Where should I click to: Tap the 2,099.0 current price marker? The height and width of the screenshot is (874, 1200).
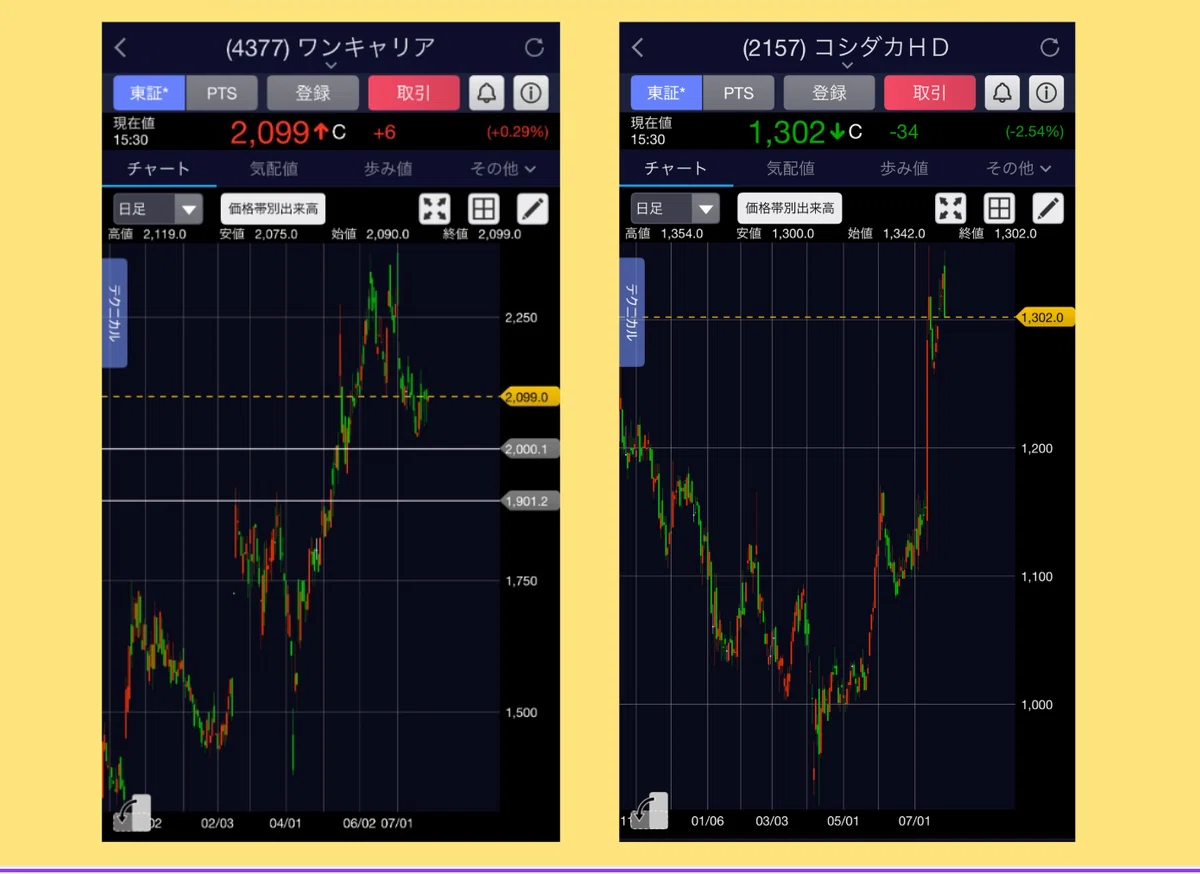click(x=528, y=397)
